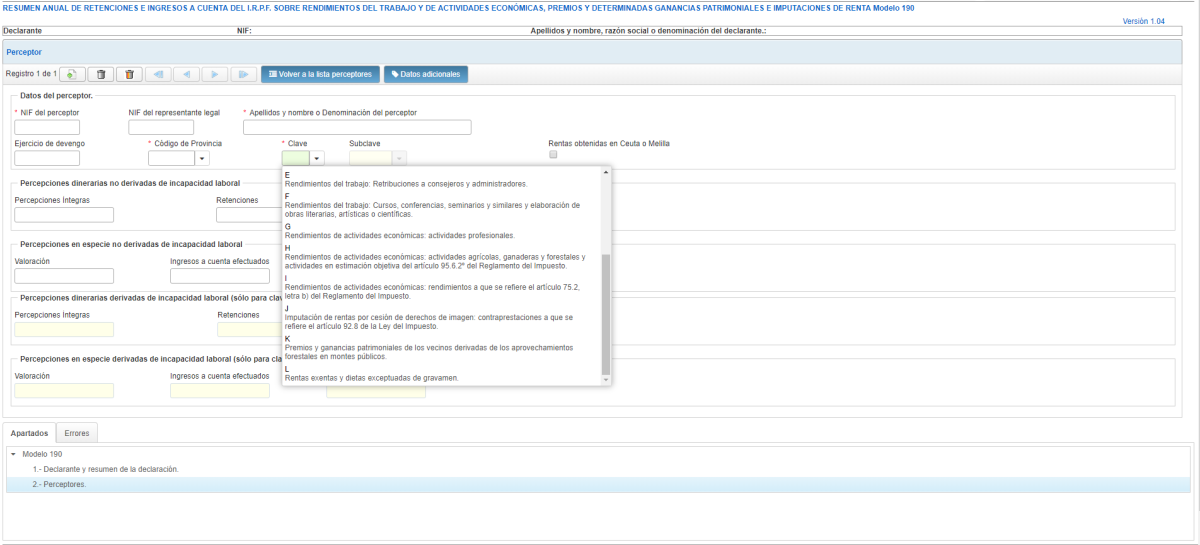Go to previous record arrow

186,74
